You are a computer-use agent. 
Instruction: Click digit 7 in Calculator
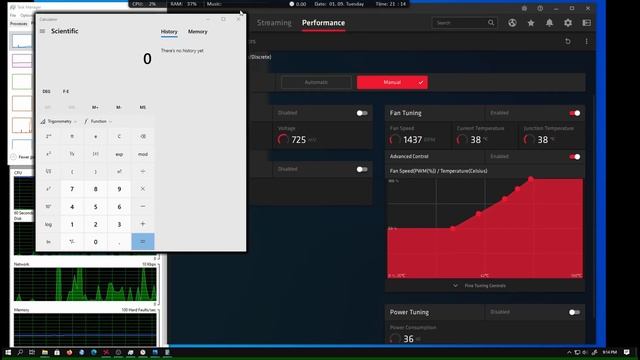coord(72,189)
